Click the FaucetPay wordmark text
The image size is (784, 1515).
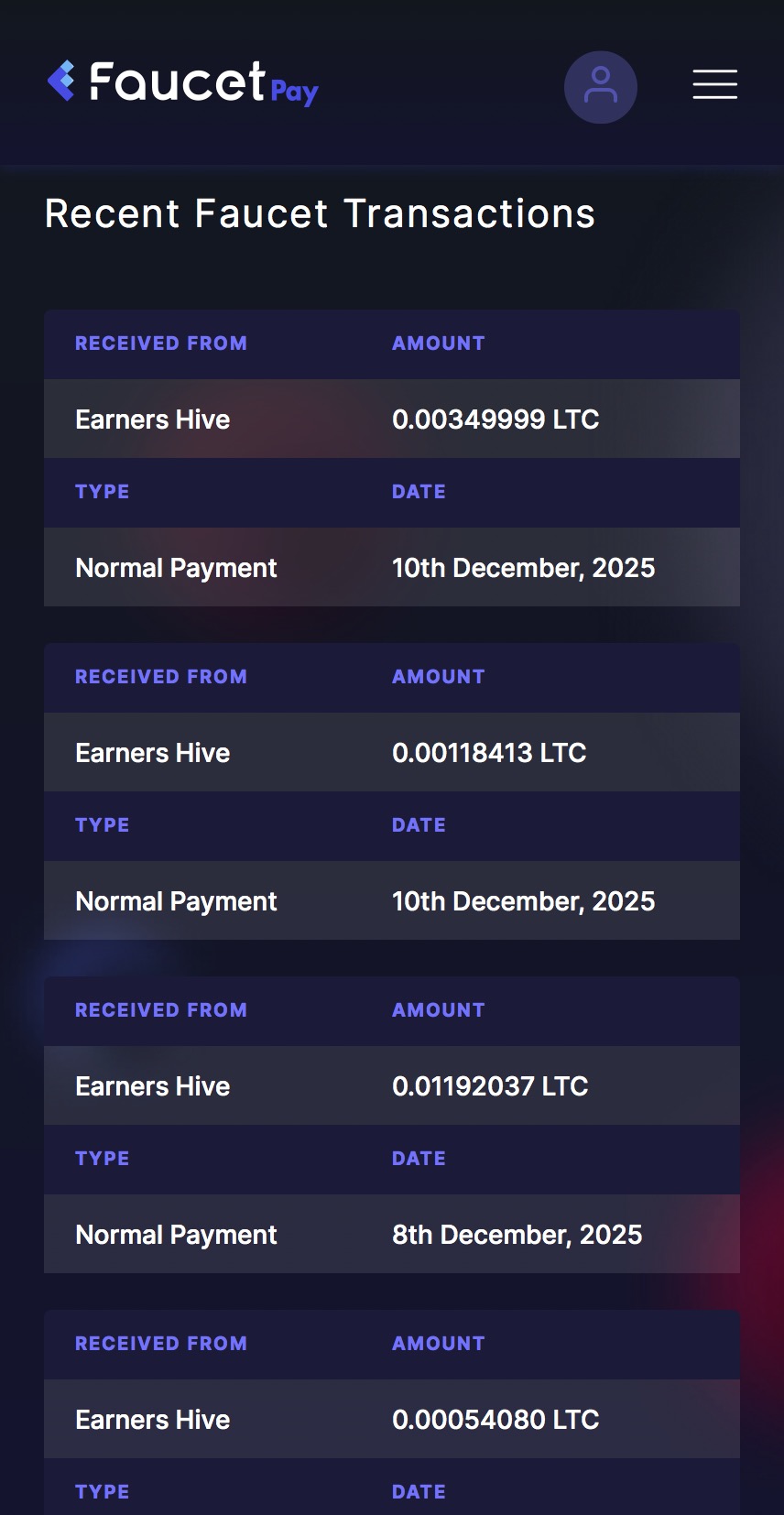coord(203,83)
